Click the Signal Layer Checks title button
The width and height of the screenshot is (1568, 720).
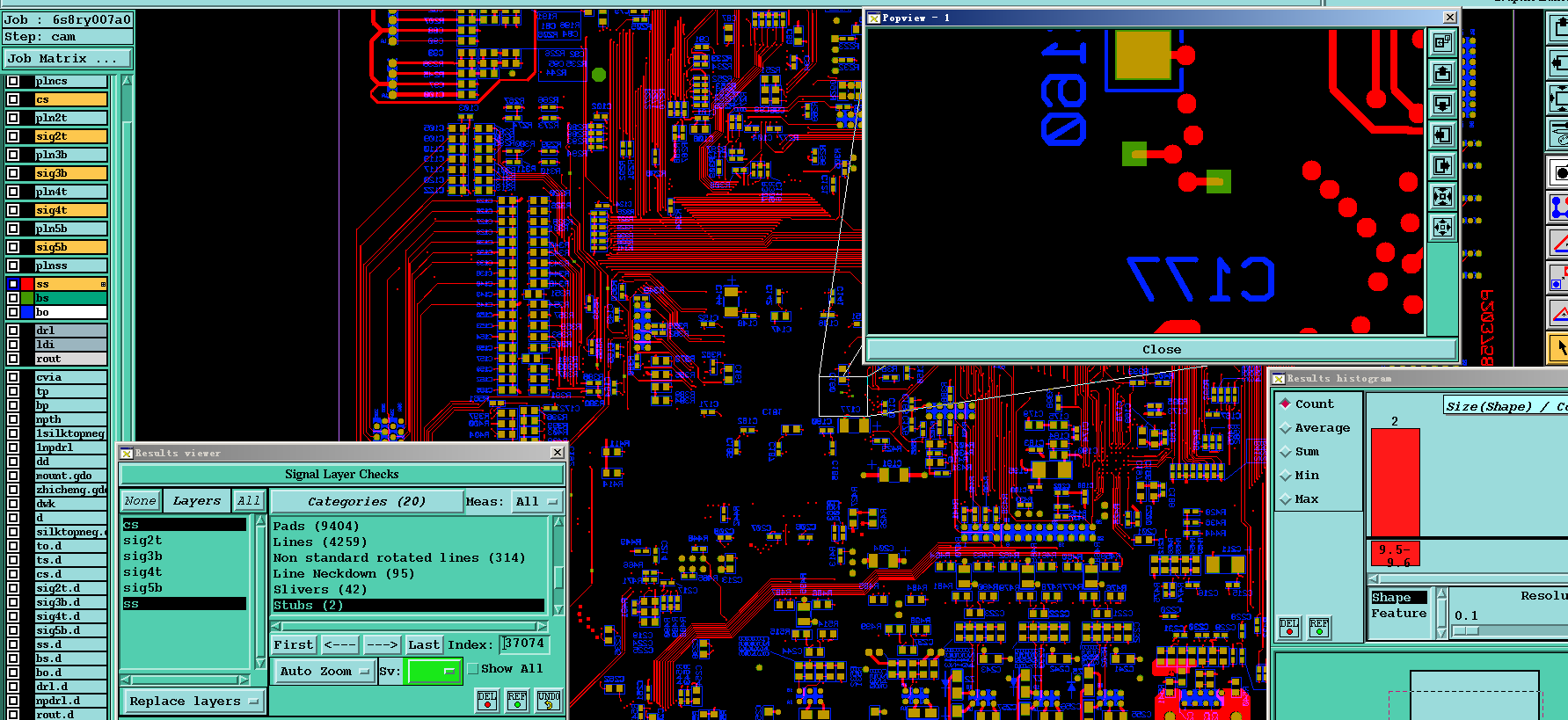341,474
